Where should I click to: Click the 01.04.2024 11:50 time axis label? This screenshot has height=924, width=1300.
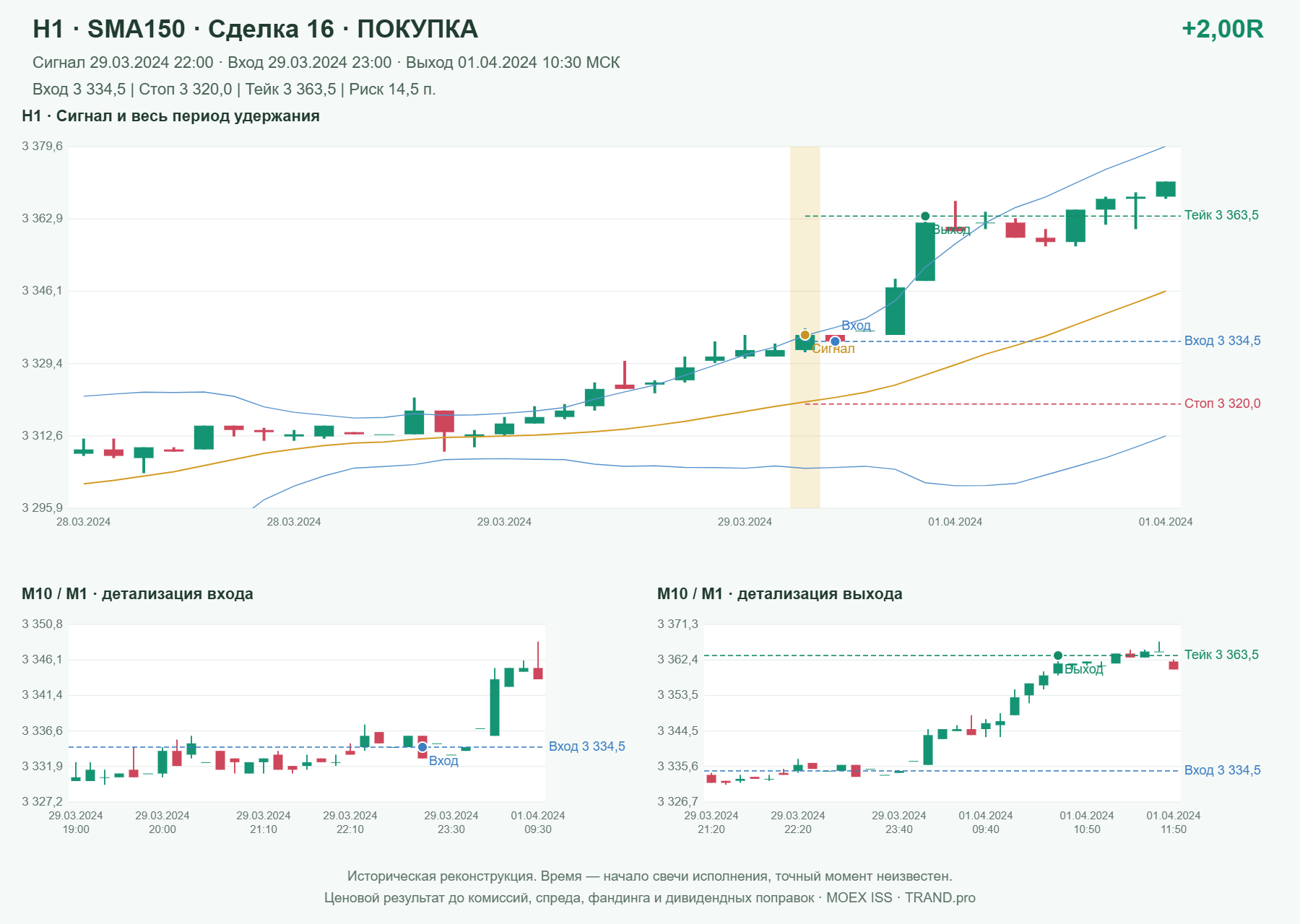pyautogui.click(x=1174, y=822)
